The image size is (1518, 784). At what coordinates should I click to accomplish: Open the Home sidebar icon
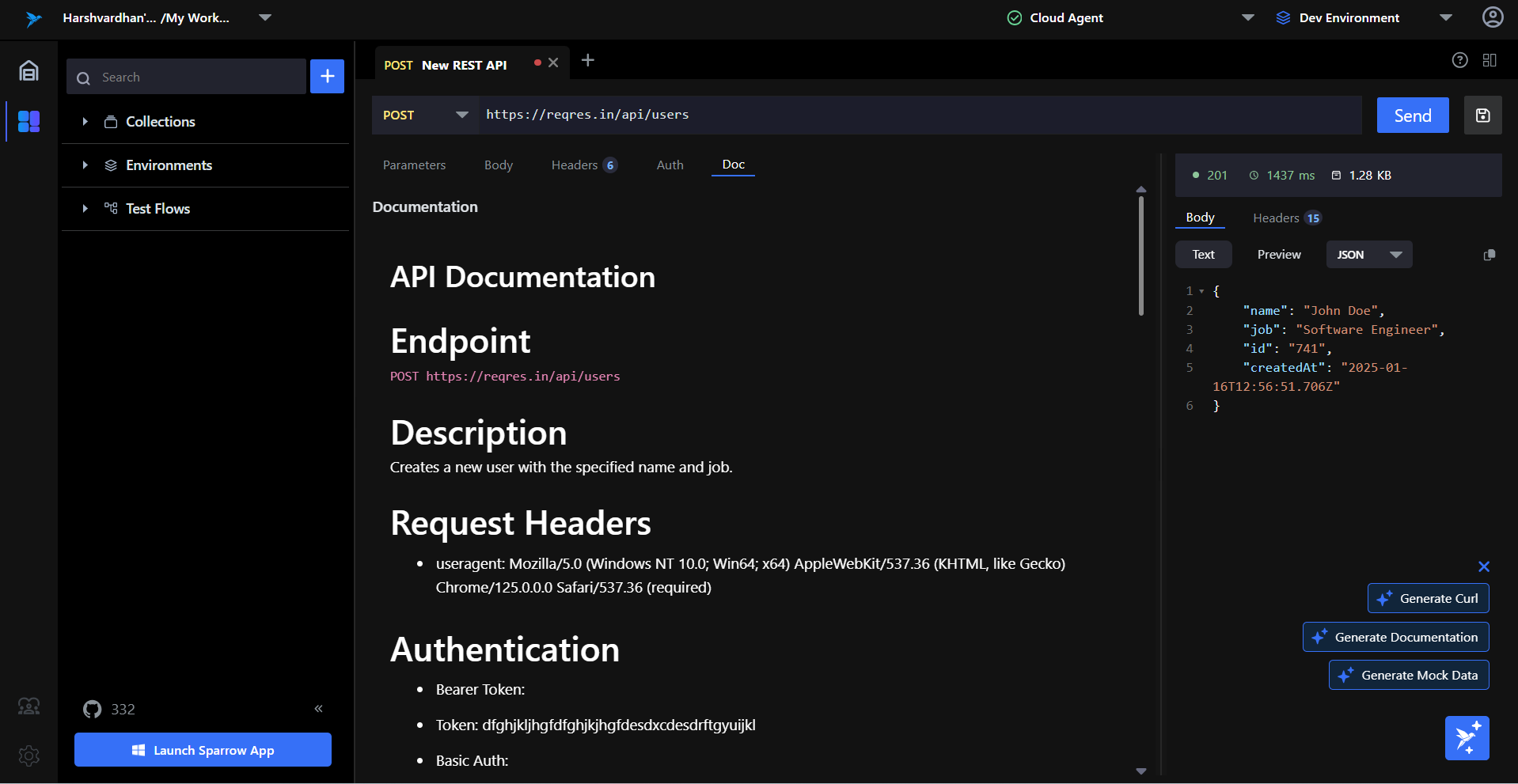tap(28, 71)
